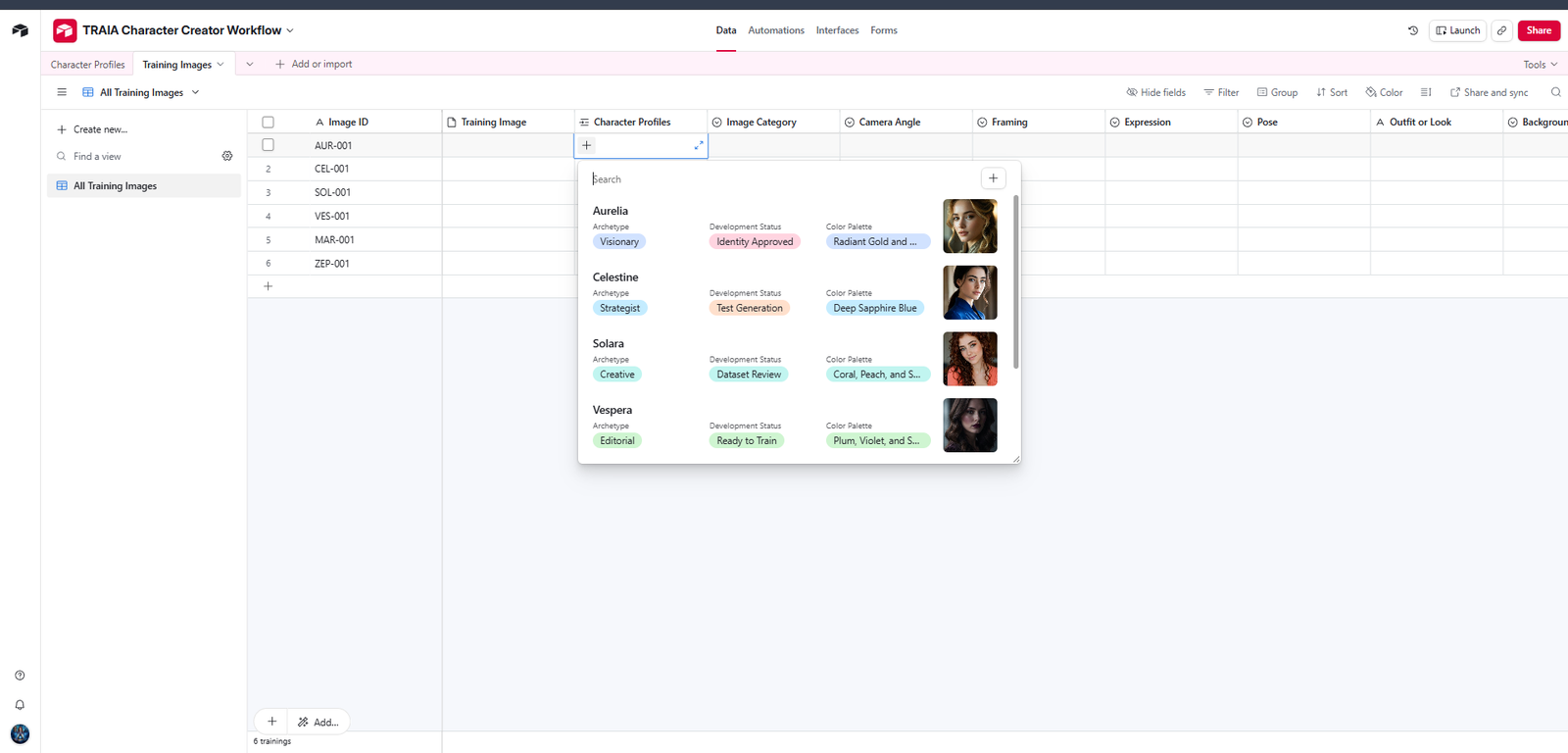This screenshot has width=1568, height=753.
Task: Add a new row with the plus icon
Action: [x=268, y=286]
